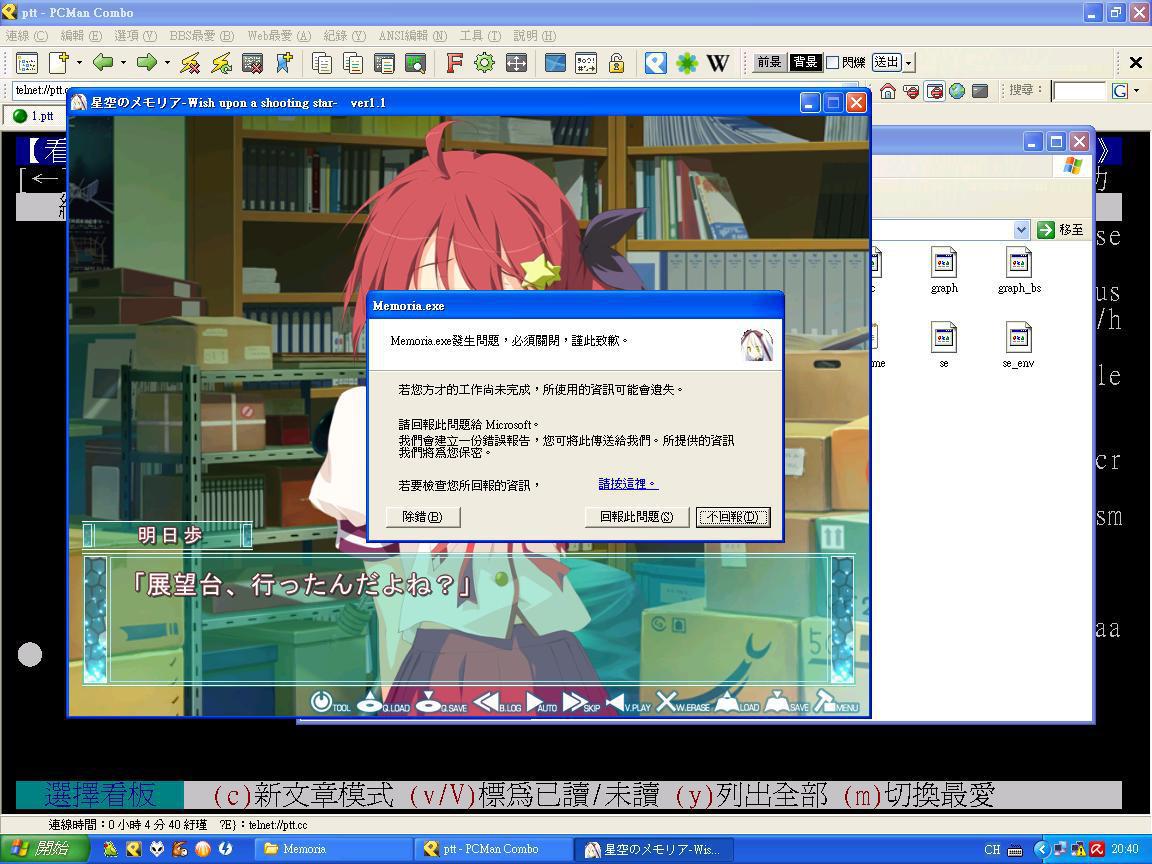Open the ANSI編輯 (N) menu
The height and width of the screenshot is (864, 1152).
412,35
